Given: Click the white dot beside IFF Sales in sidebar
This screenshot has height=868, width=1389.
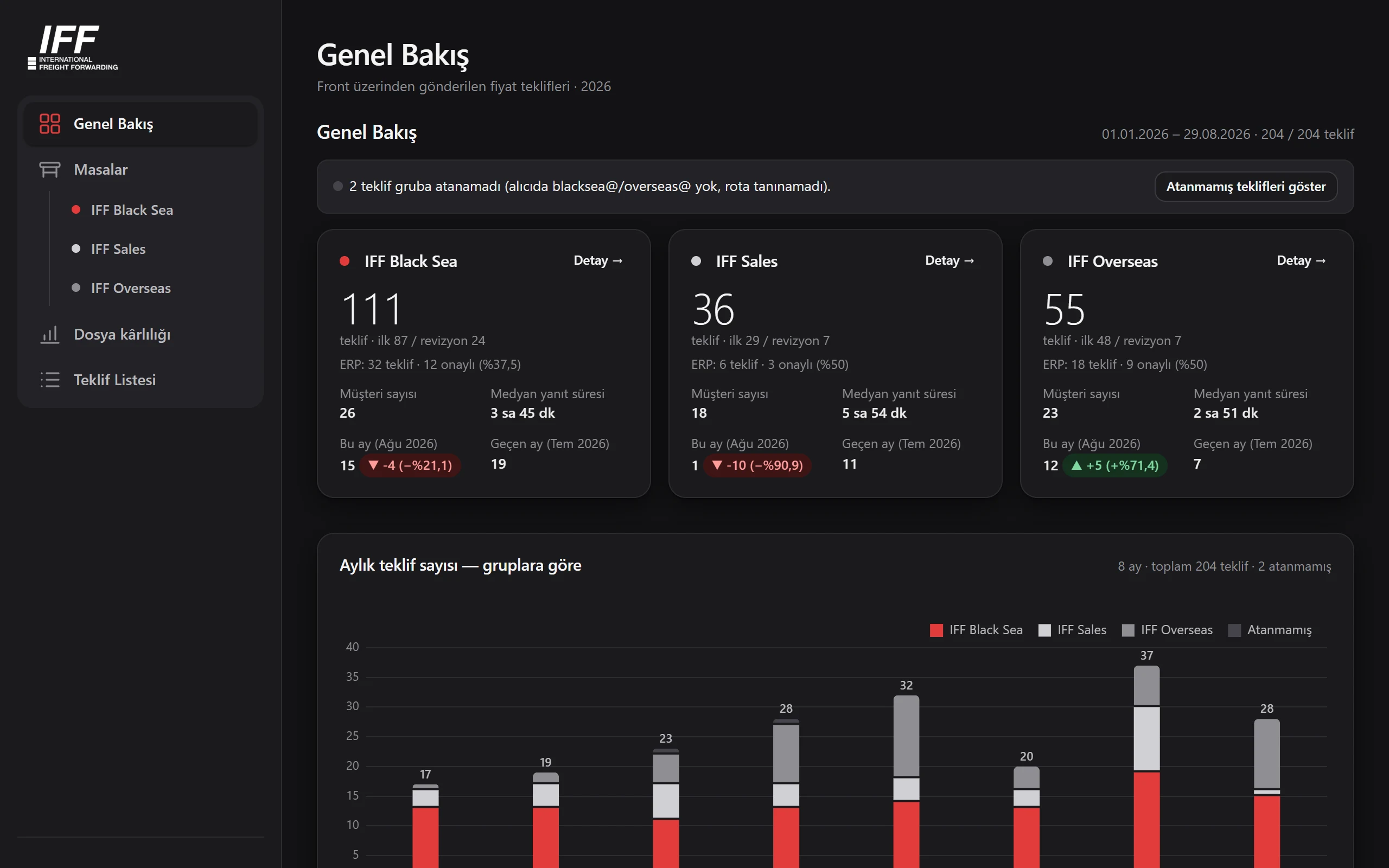Looking at the screenshot, I should [76, 248].
